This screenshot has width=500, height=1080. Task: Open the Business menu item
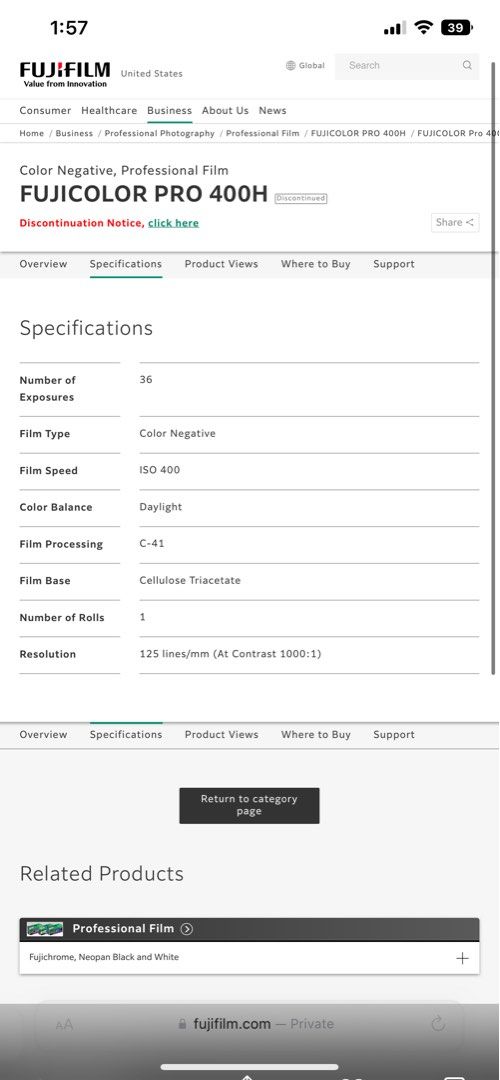click(169, 110)
